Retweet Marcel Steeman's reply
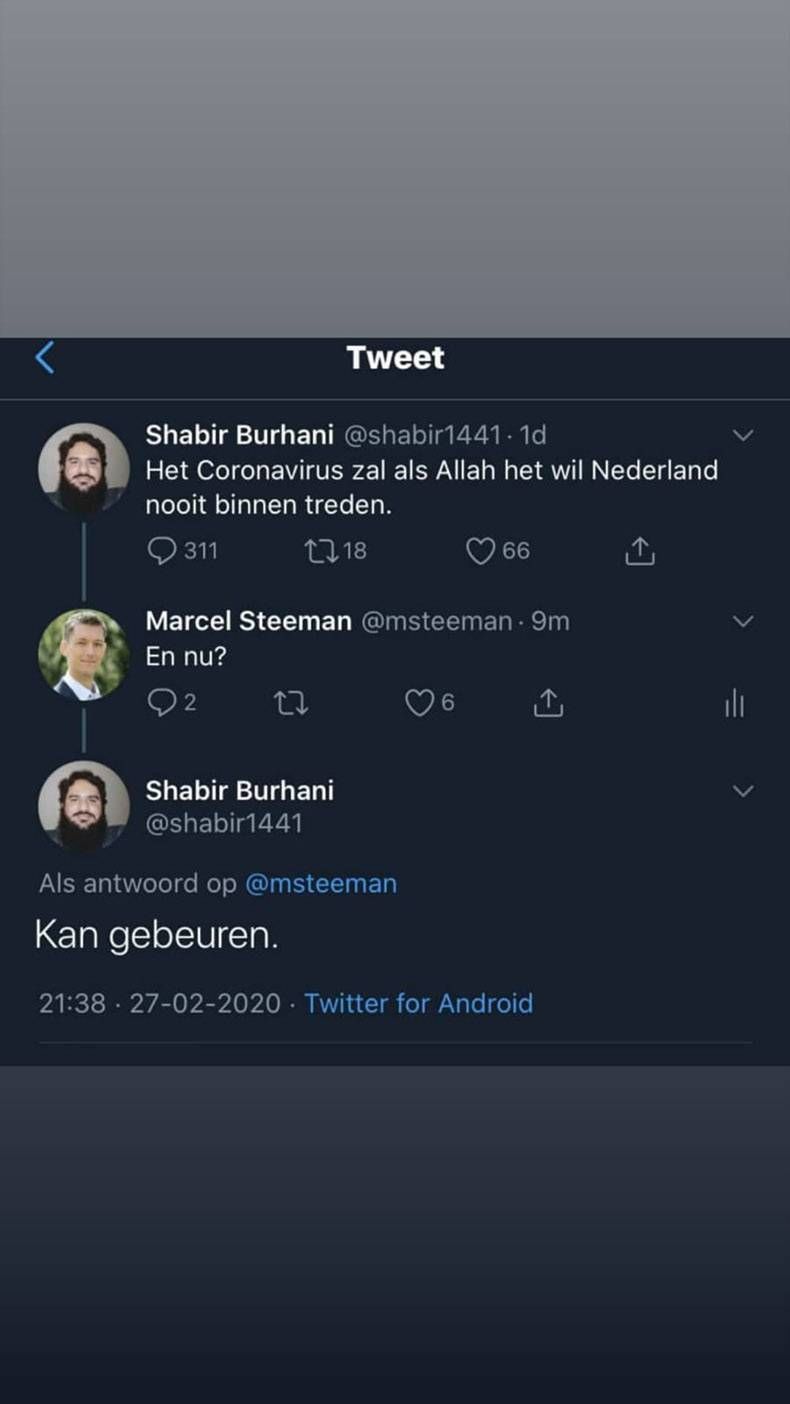The width and height of the screenshot is (790, 1404). (x=290, y=703)
